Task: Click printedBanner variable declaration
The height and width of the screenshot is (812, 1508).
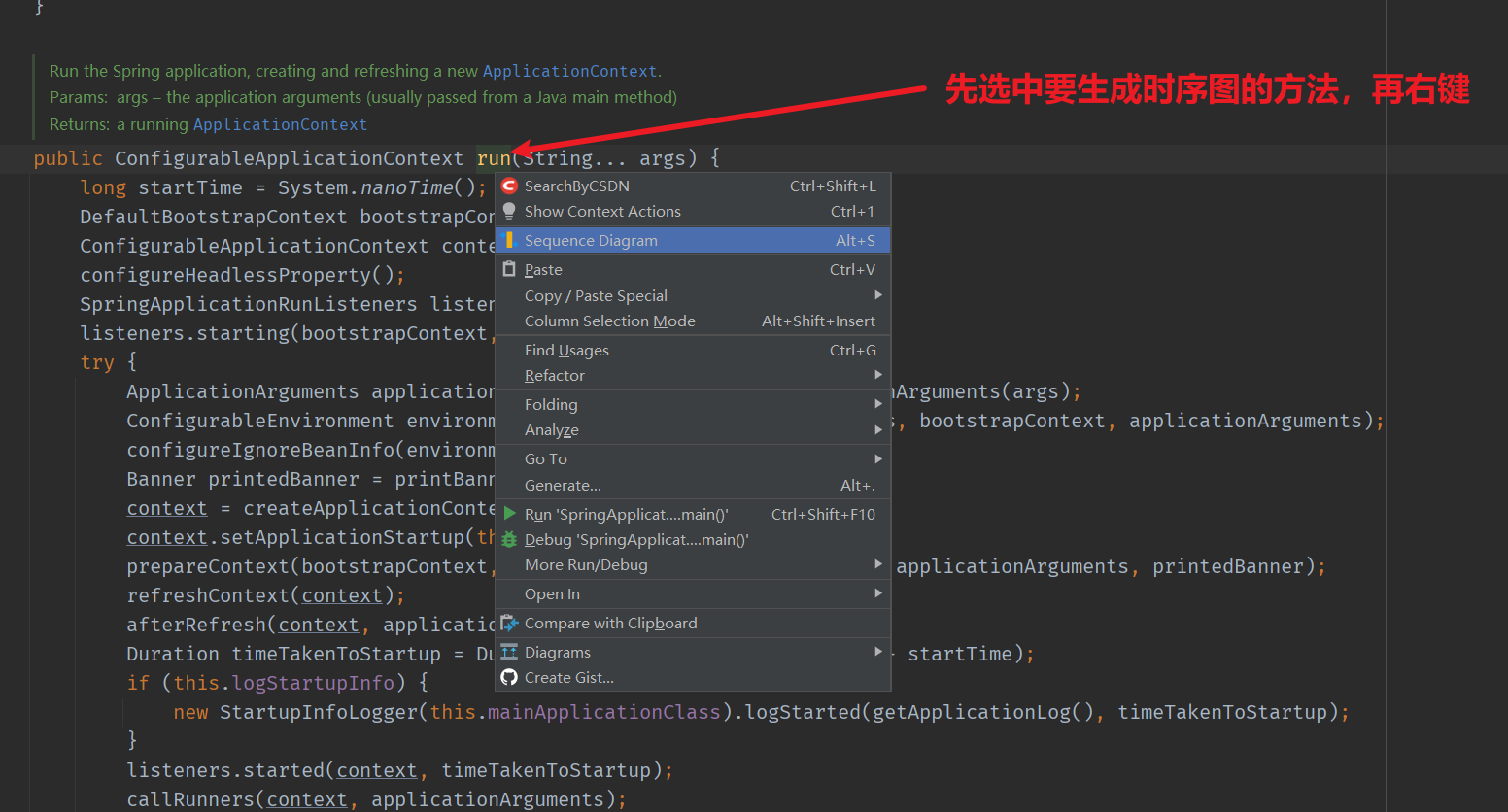Action: pyautogui.click(x=284, y=479)
